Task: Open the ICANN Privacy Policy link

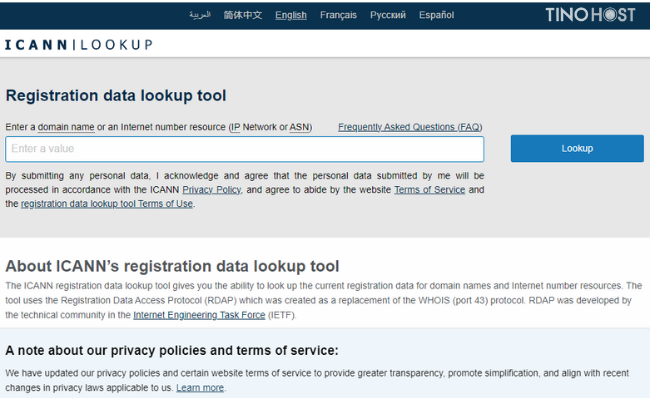Action: 212,190
